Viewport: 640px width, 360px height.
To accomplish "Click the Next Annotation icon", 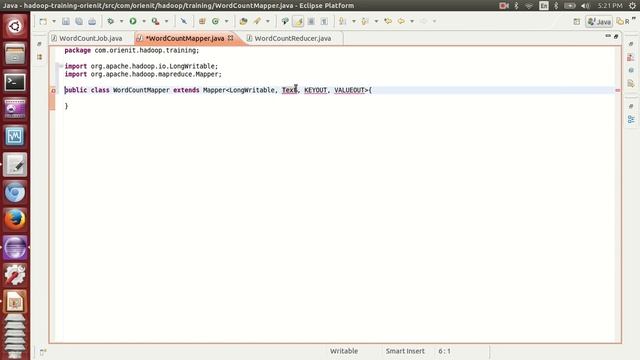I will point(342,21).
